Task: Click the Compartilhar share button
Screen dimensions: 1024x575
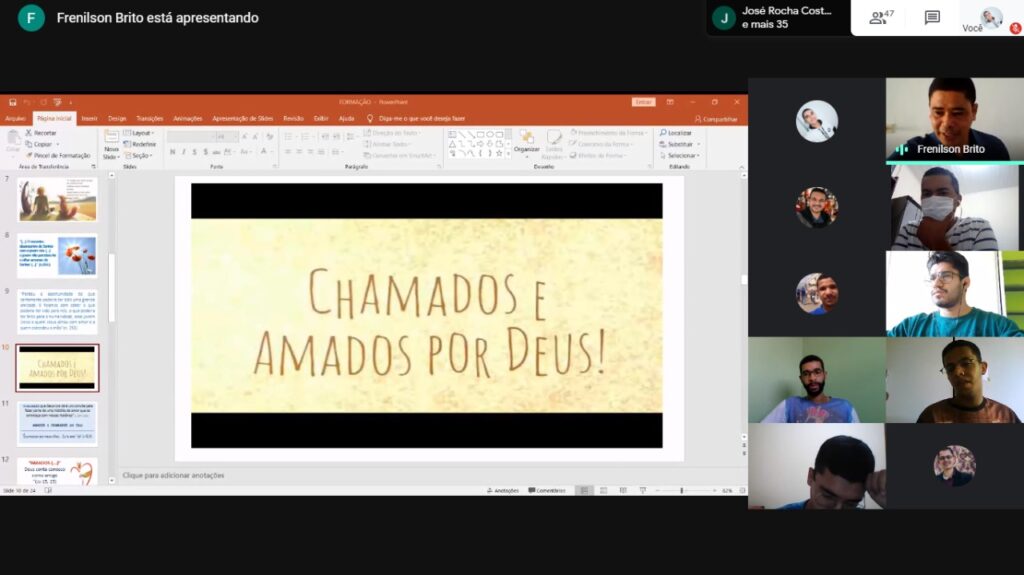Action: click(x=717, y=118)
